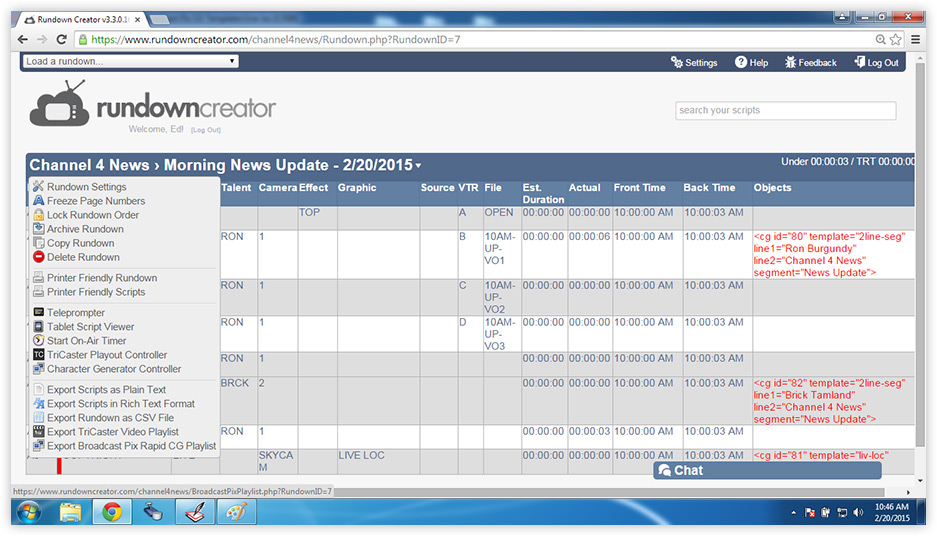Click the Settings gears icon in top bar

[676, 62]
